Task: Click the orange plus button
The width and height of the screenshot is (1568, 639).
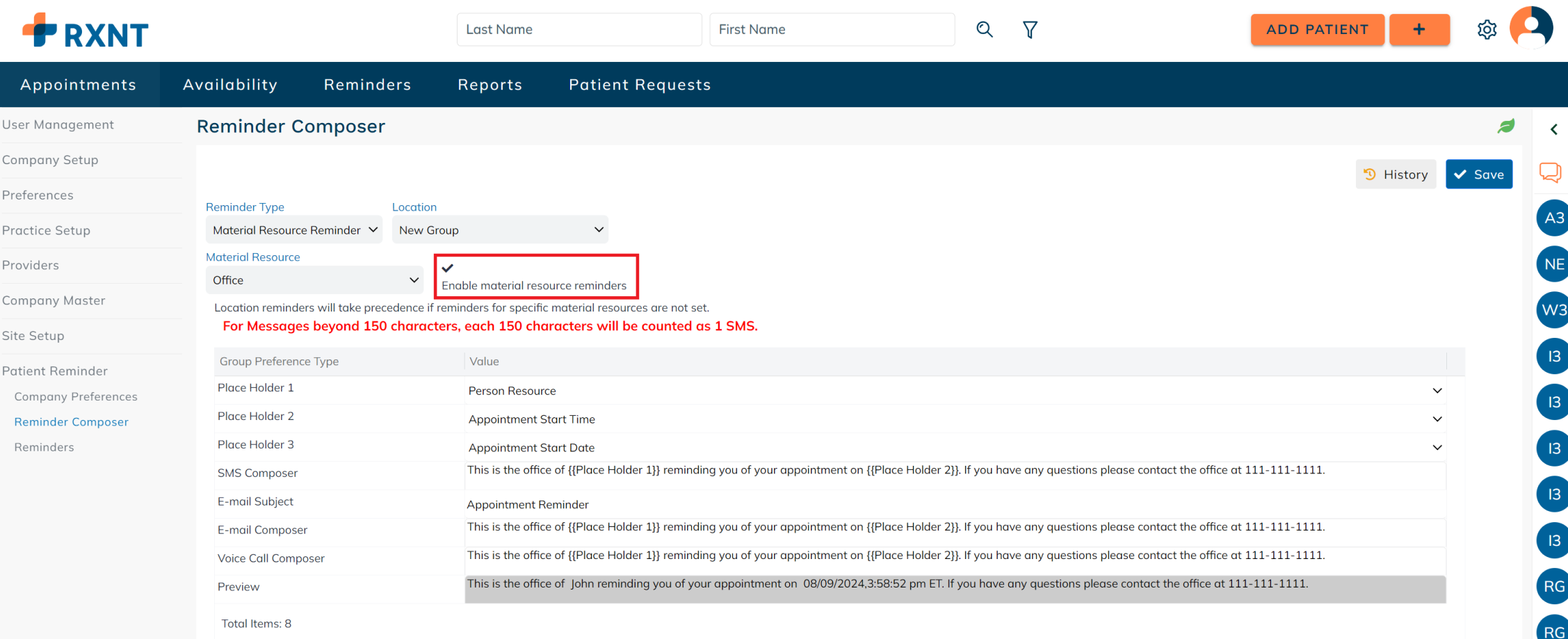Action: (x=1419, y=30)
